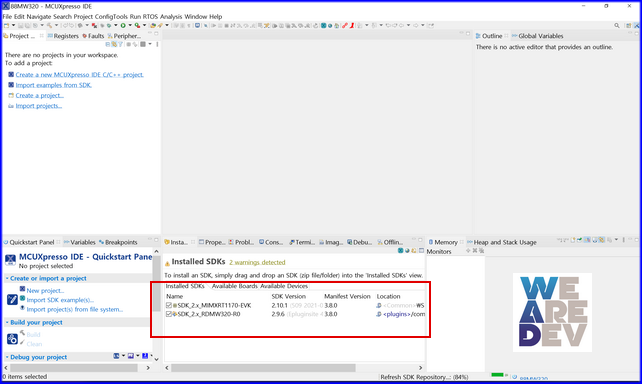Click the Installed SDKs horizontal scrollbar
The width and height of the screenshot is (642, 384).
263,368
